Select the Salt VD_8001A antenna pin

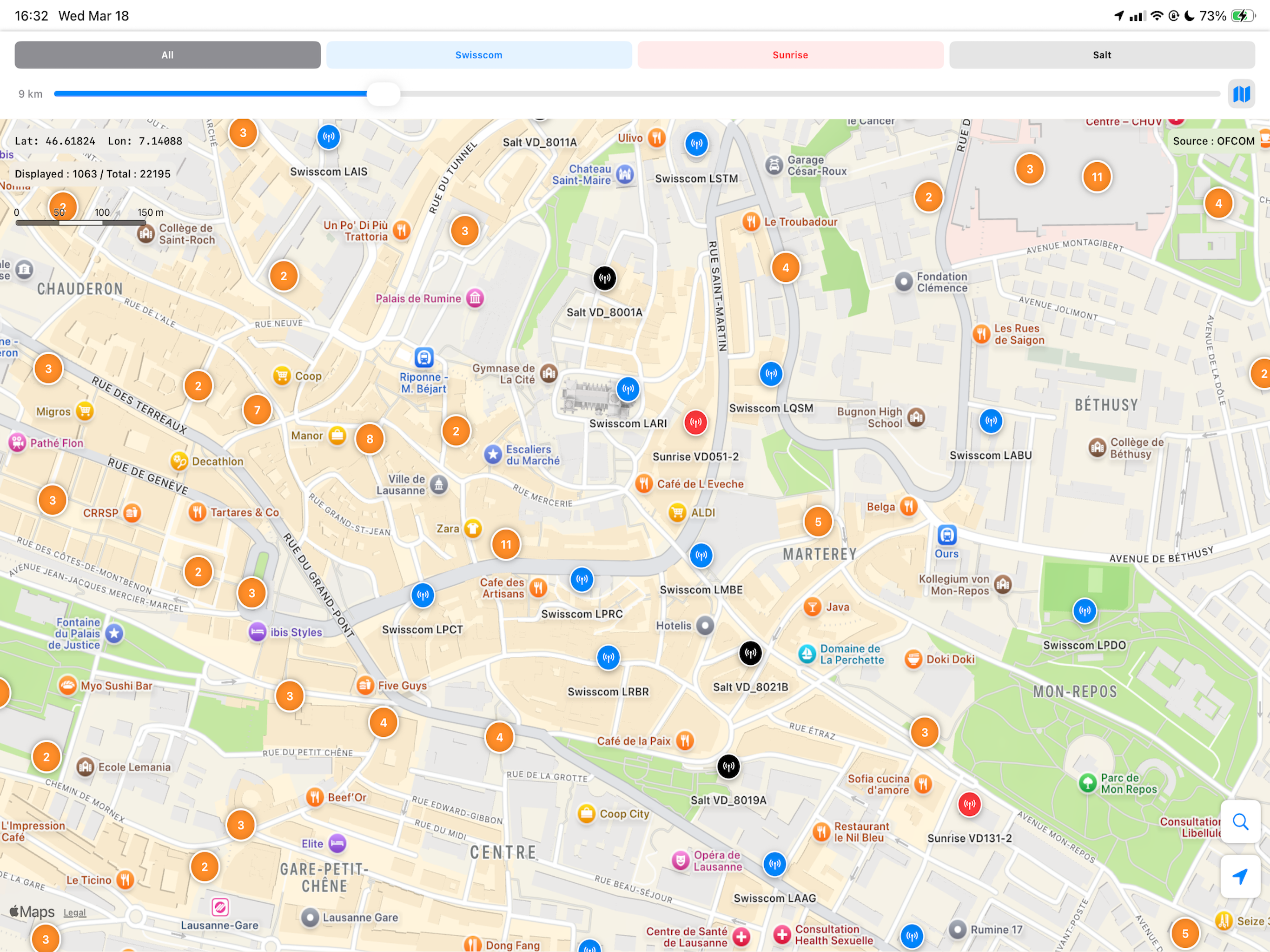tap(605, 278)
